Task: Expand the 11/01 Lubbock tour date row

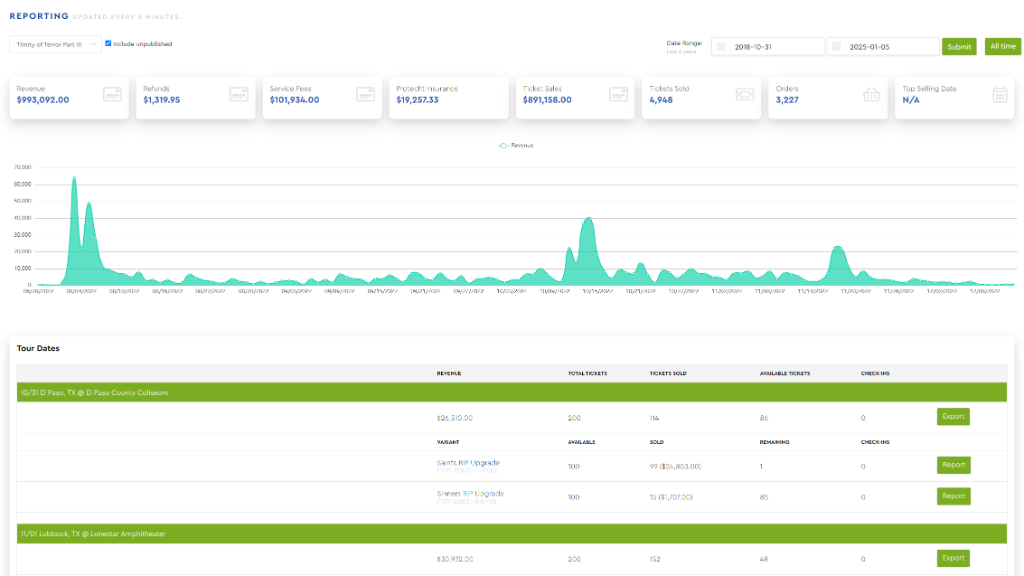Action: click(x=92, y=534)
